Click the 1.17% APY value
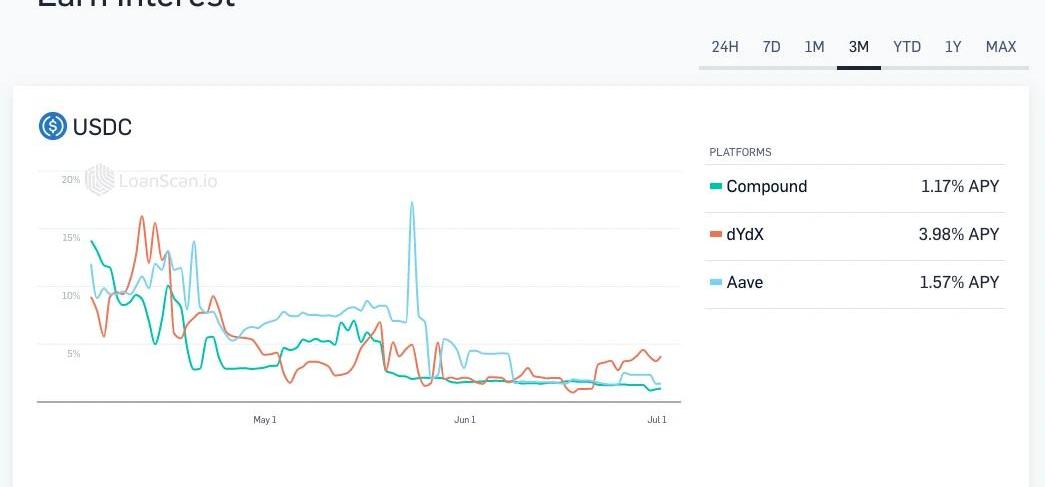The image size is (1045, 487). pyautogui.click(x=960, y=187)
